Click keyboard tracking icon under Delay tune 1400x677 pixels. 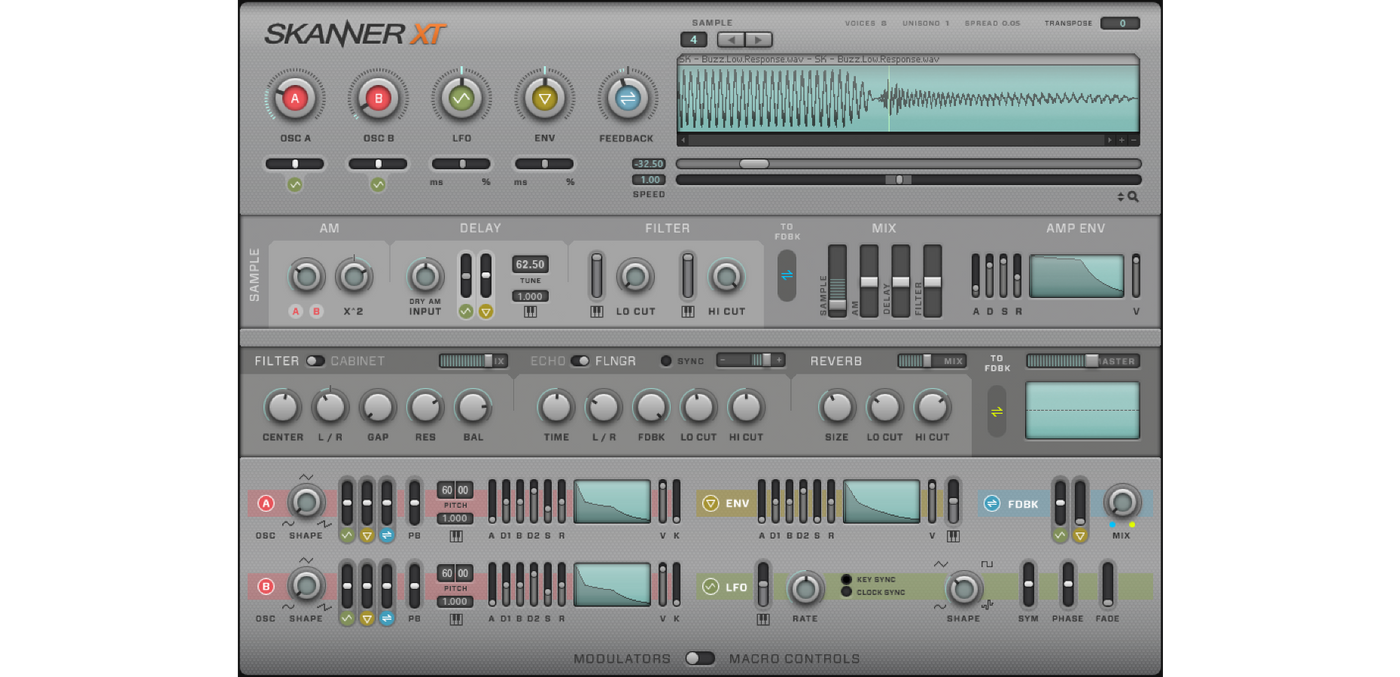click(530, 312)
